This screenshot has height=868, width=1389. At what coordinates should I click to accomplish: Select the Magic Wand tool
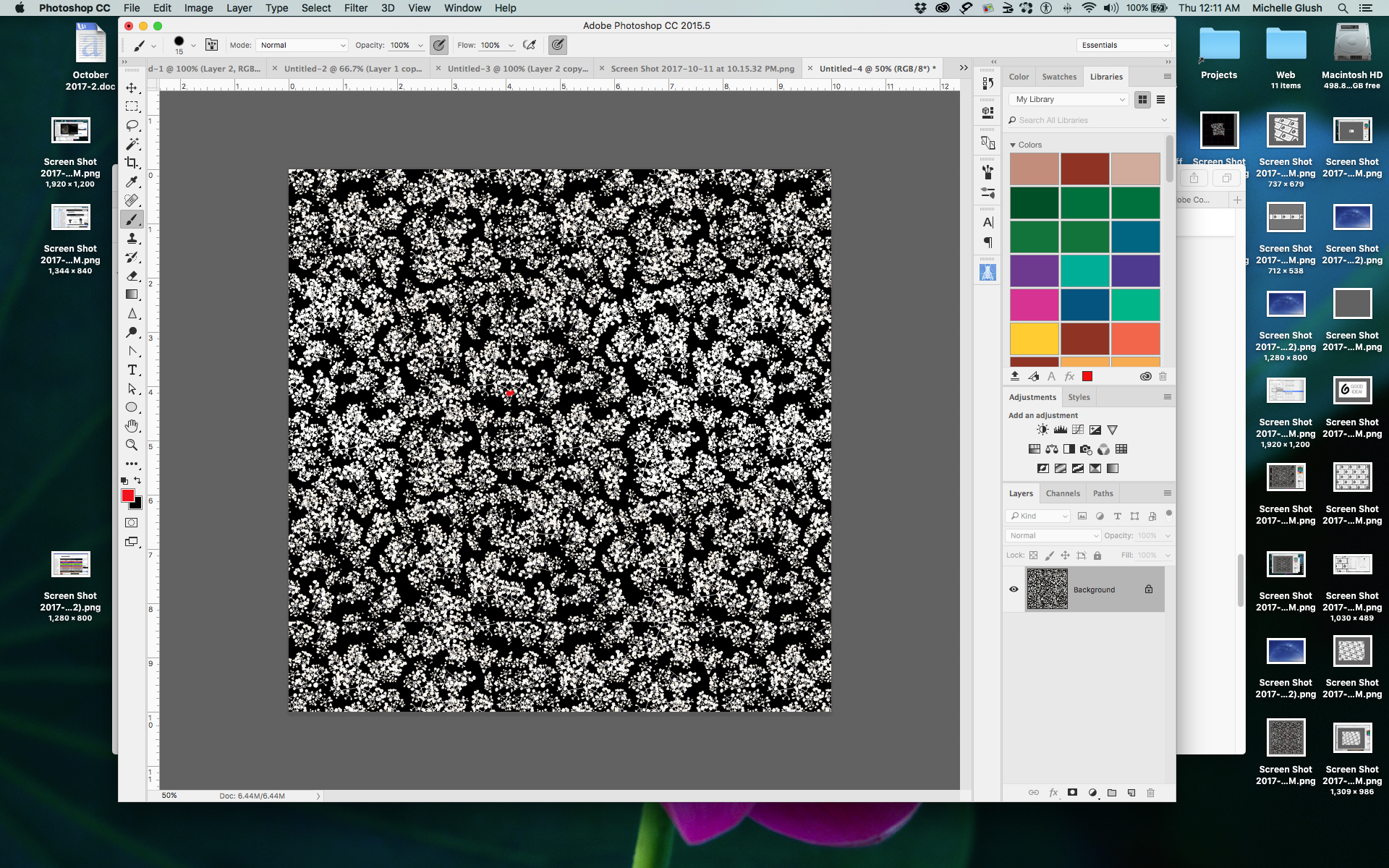(132, 144)
